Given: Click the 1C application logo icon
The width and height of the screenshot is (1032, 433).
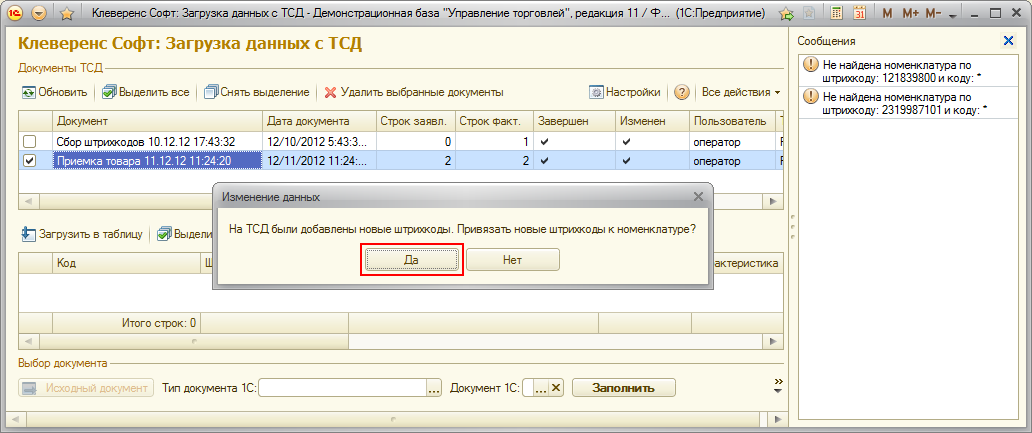Looking at the screenshot, I should tap(16, 13).
